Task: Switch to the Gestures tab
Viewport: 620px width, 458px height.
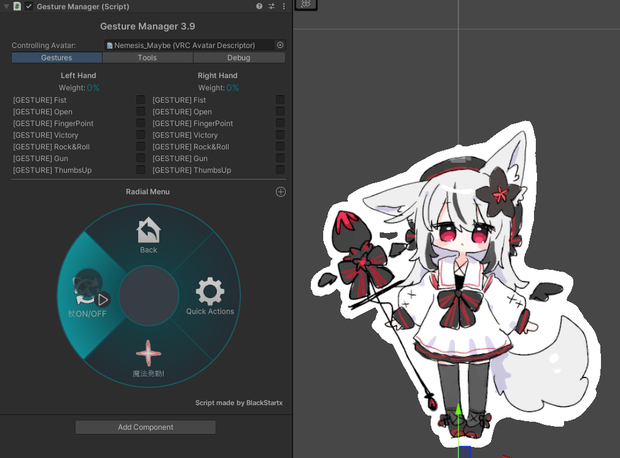Action: [x=57, y=58]
